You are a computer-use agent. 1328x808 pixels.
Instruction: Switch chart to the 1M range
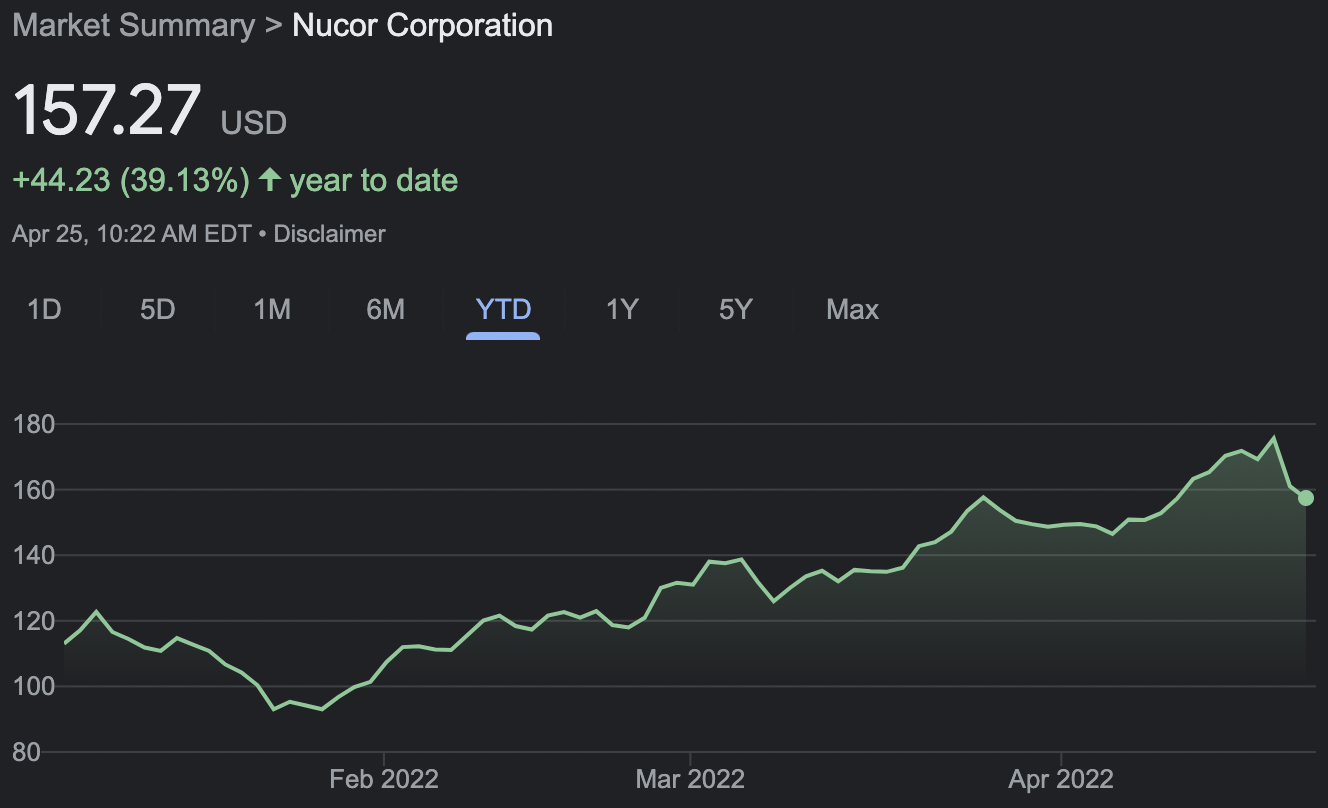click(272, 310)
